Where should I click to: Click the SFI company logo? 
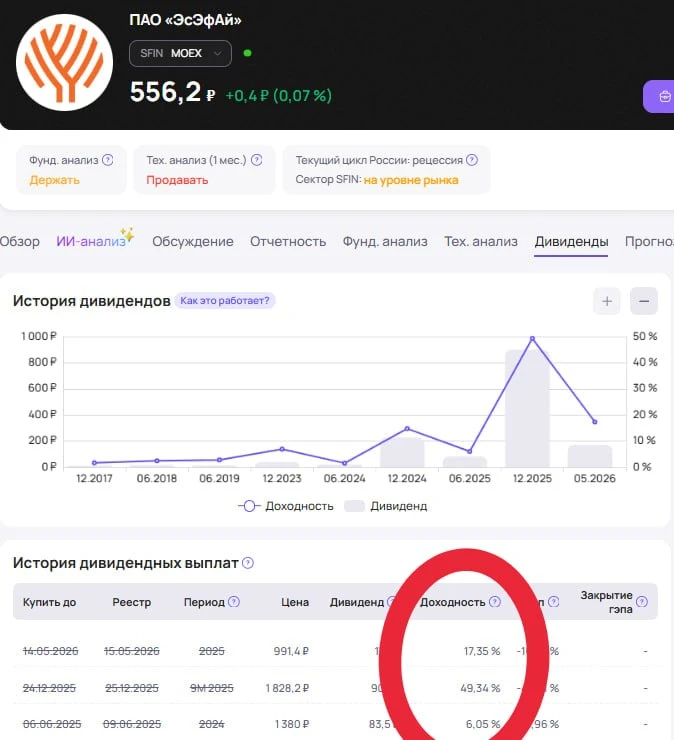[64, 62]
